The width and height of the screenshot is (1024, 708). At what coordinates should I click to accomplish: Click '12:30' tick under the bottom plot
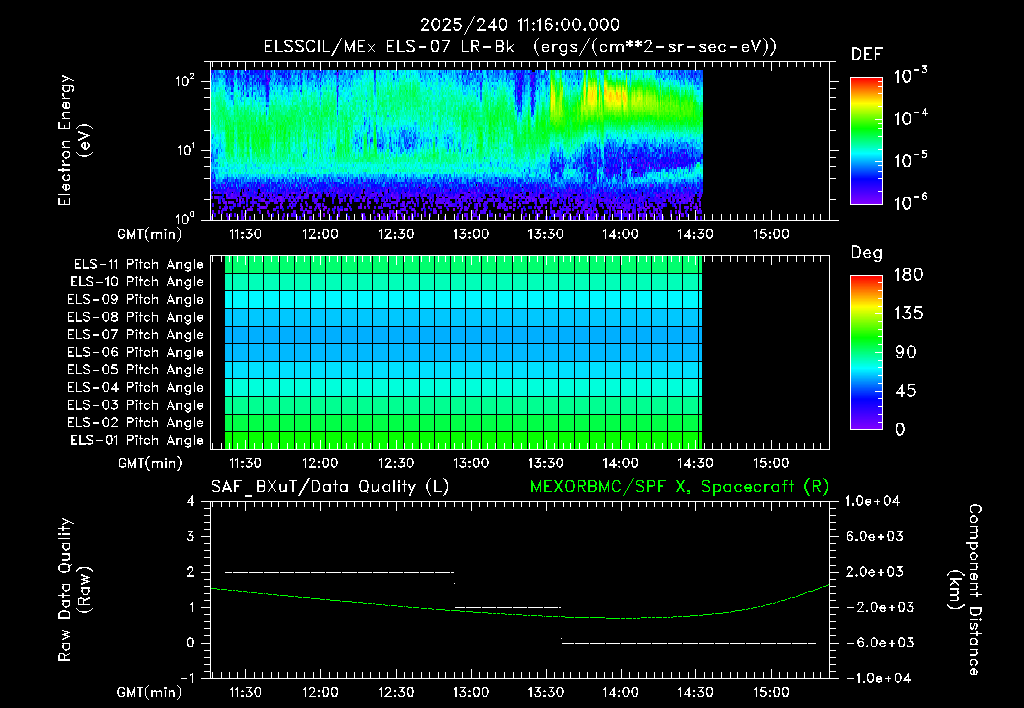click(x=396, y=692)
